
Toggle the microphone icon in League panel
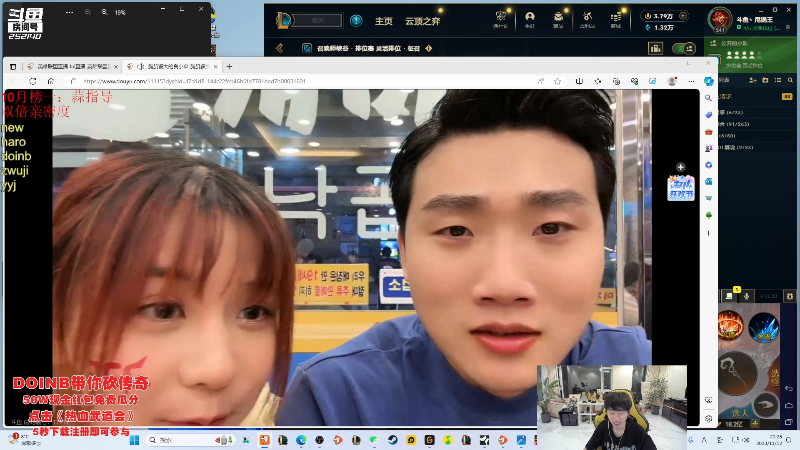click(x=747, y=296)
